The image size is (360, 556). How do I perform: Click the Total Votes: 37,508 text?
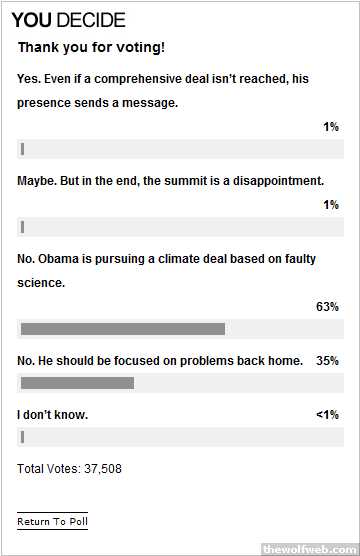70,469
